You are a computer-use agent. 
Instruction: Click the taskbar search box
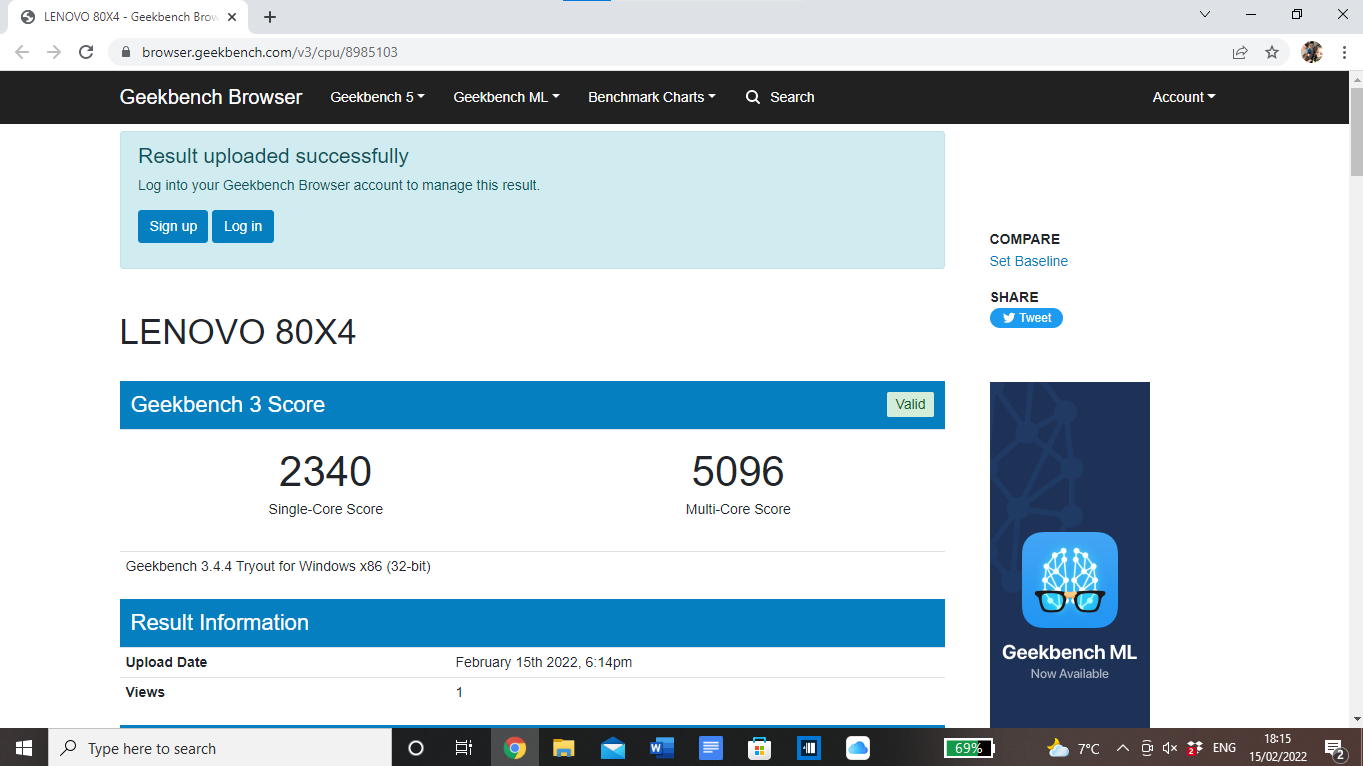click(220, 747)
